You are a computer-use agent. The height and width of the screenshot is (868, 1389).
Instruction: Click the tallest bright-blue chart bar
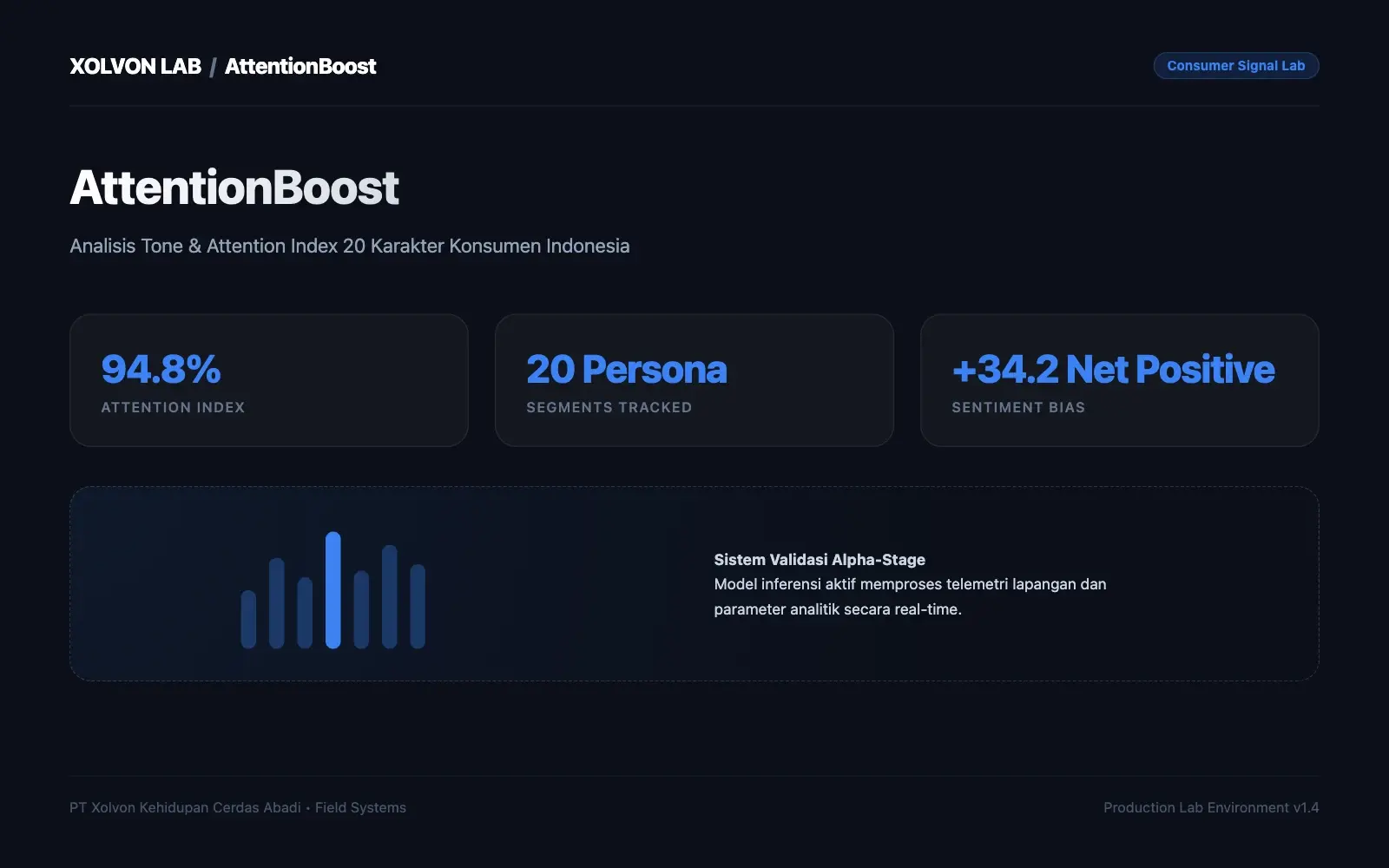(332, 590)
